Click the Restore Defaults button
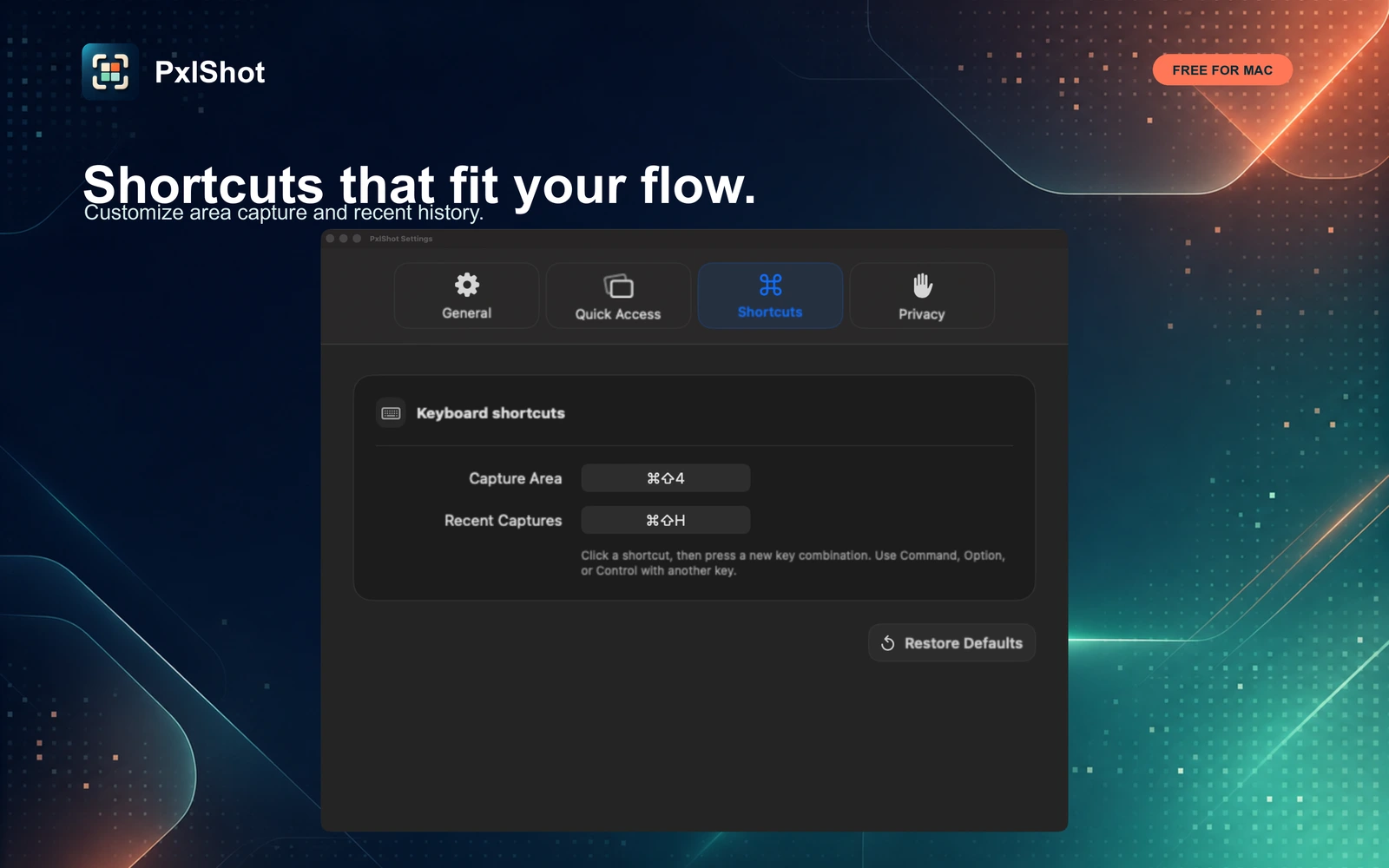The height and width of the screenshot is (868, 1389). coord(951,643)
